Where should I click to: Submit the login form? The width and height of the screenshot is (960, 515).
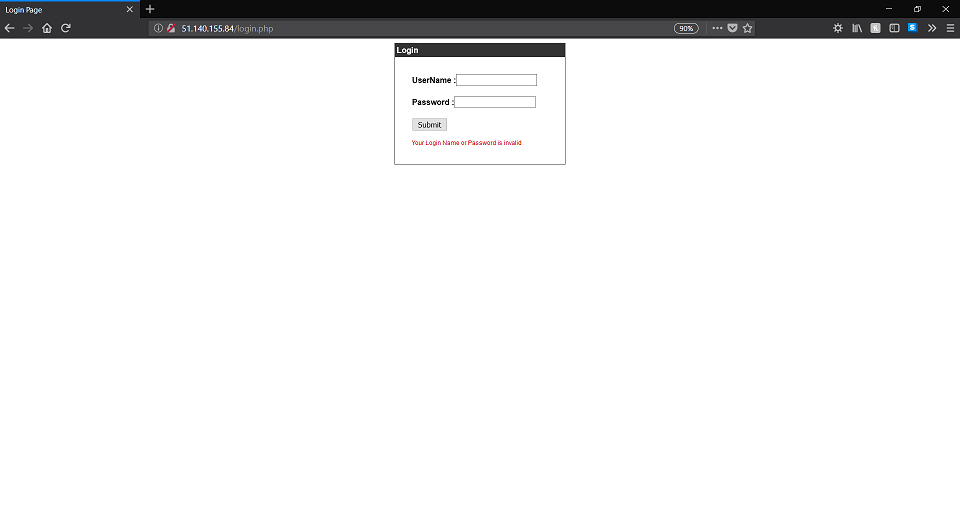click(429, 124)
